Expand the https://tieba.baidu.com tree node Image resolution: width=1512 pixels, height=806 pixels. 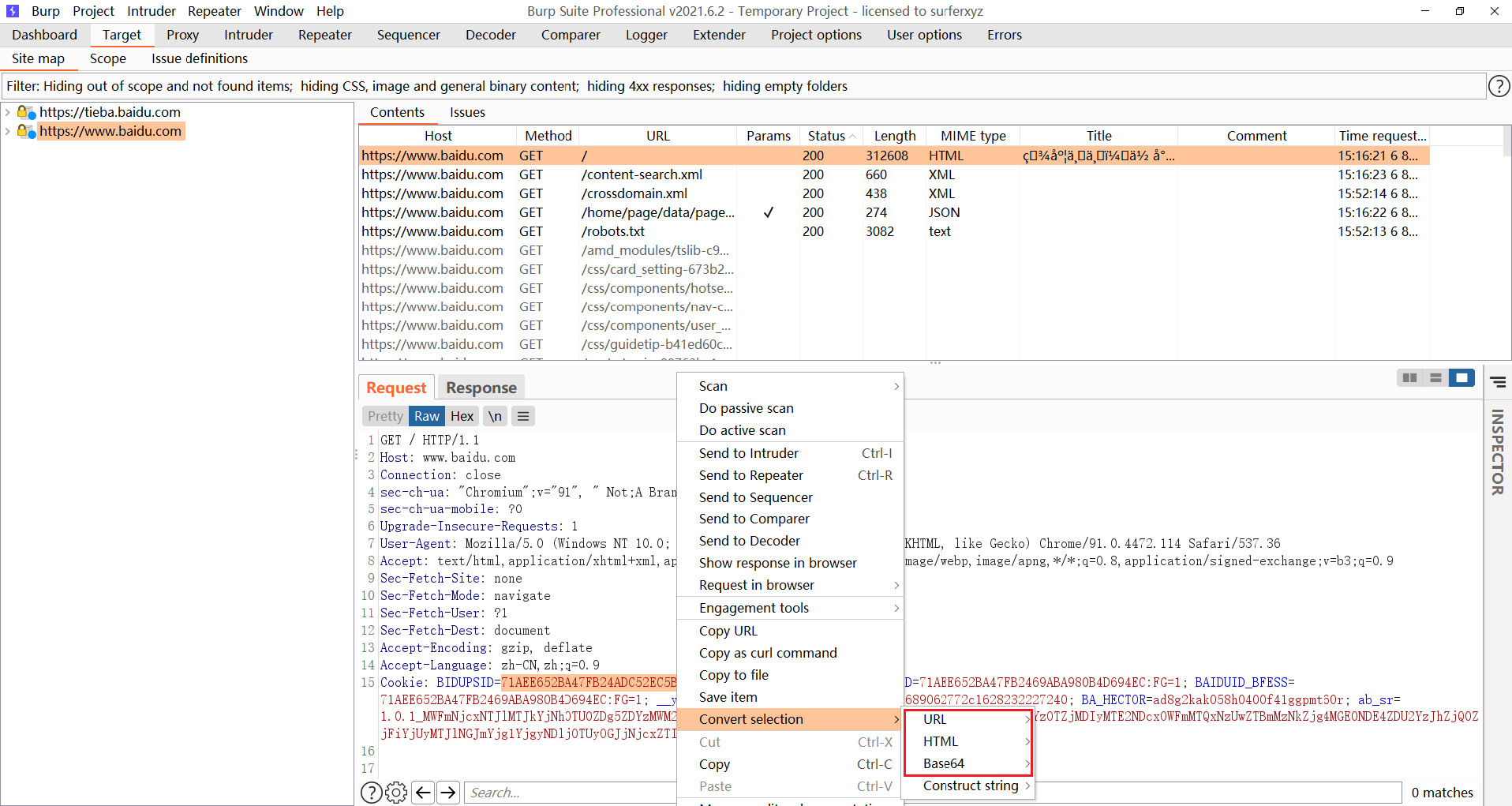pyautogui.click(x=8, y=112)
